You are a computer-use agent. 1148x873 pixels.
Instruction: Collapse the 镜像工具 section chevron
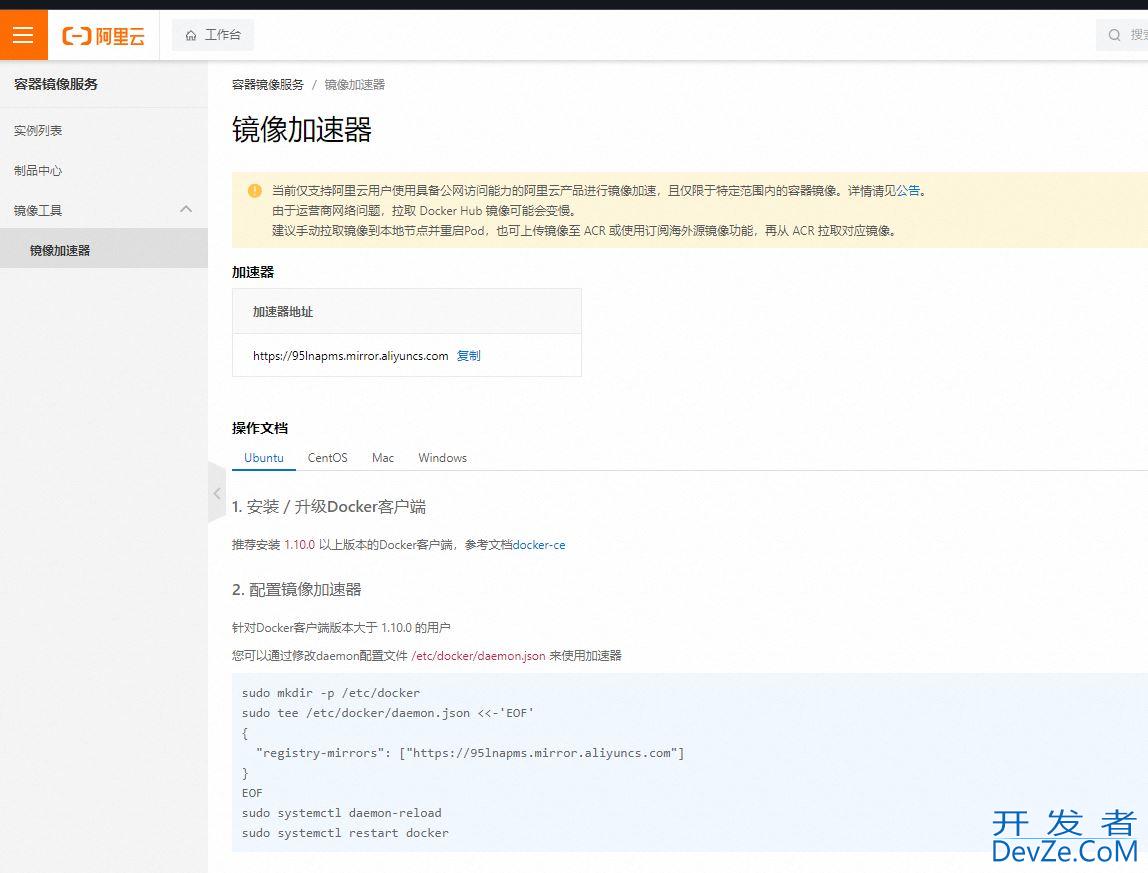tap(186, 209)
